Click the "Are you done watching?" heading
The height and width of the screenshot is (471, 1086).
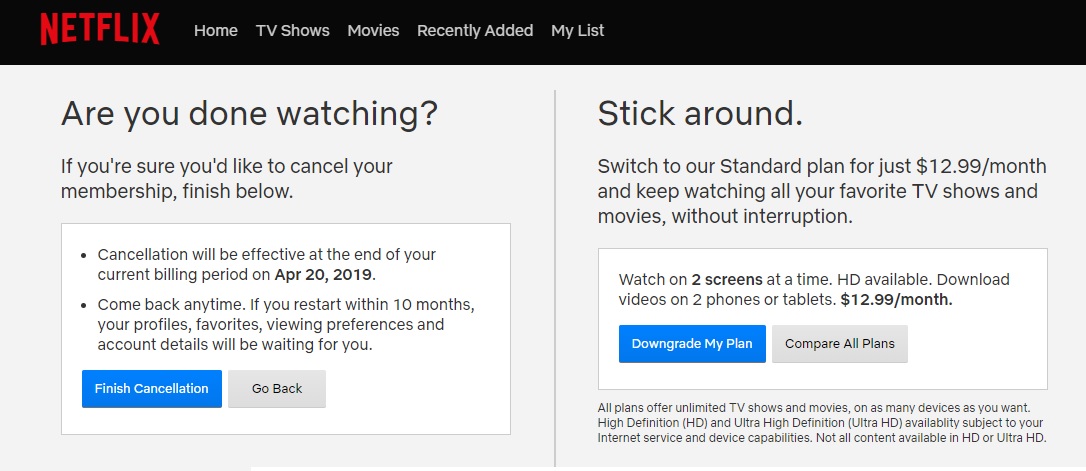(x=249, y=114)
